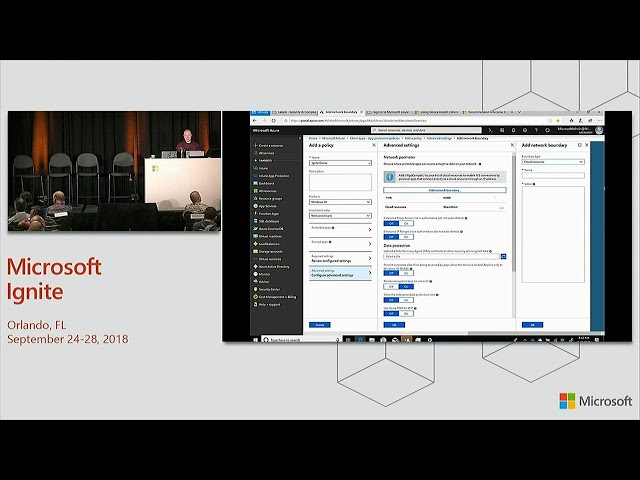Open App Services from the sidebar

pyautogui.click(x=265, y=206)
